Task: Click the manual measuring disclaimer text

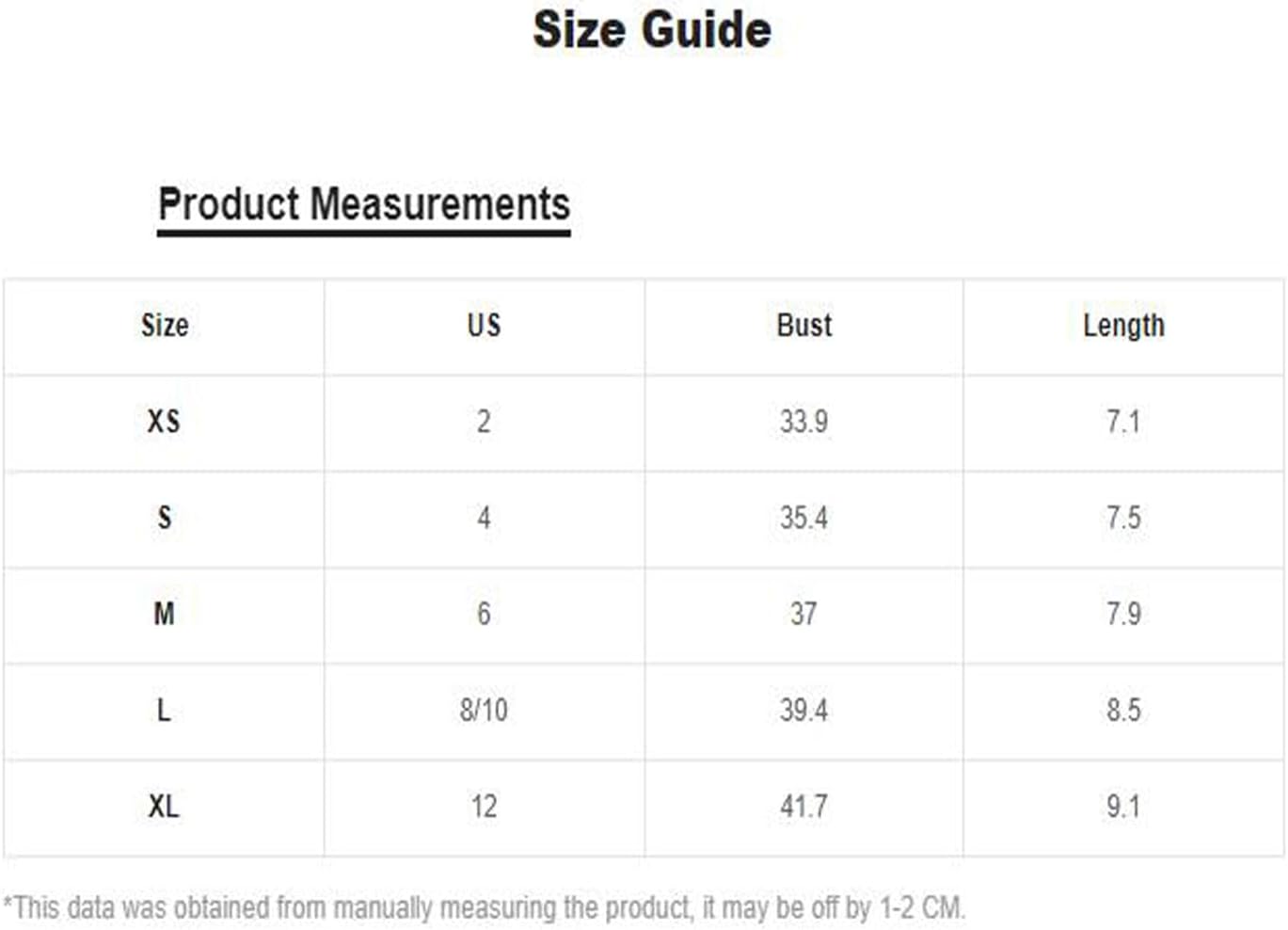Action: click(x=485, y=908)
